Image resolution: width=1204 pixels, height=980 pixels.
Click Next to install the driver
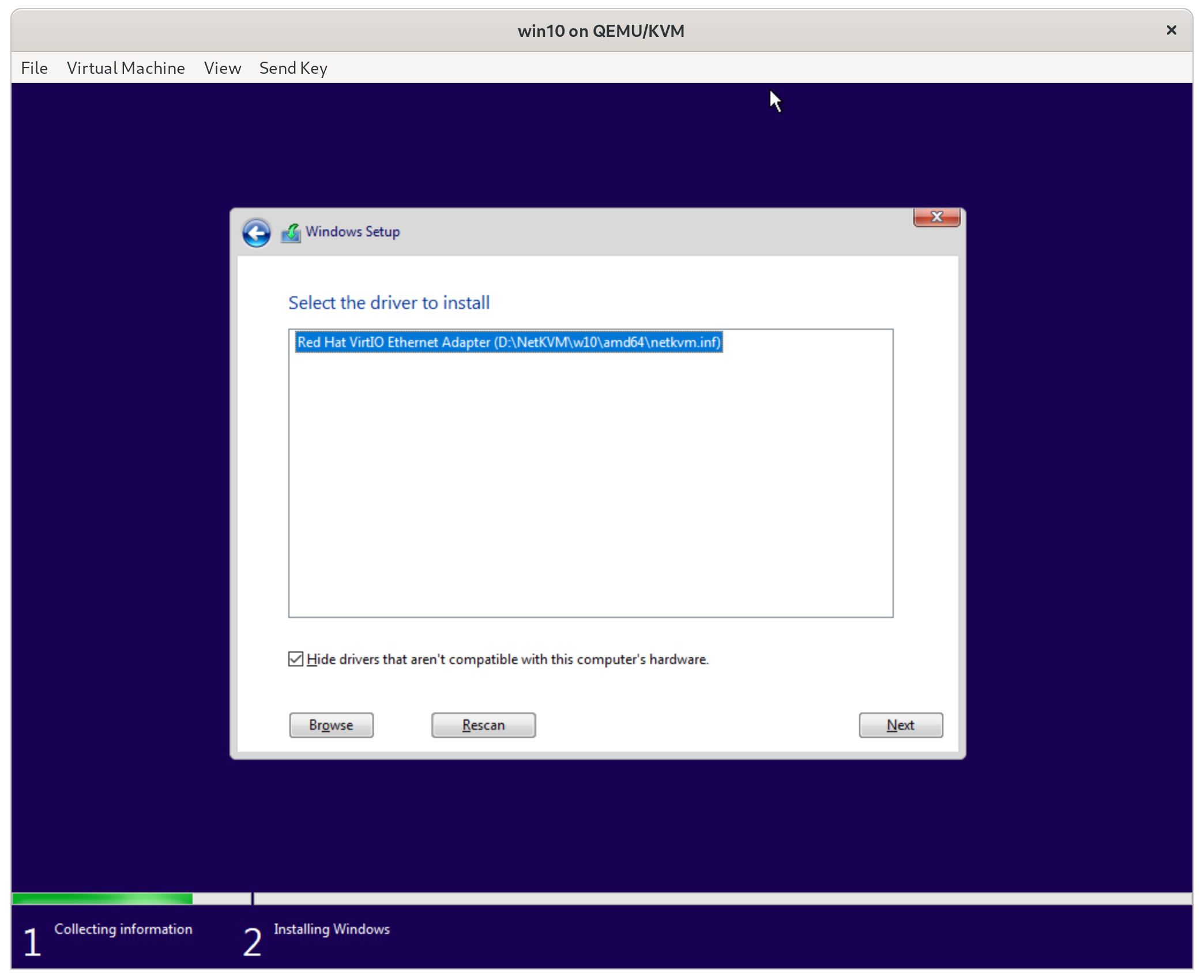[900, 725]
